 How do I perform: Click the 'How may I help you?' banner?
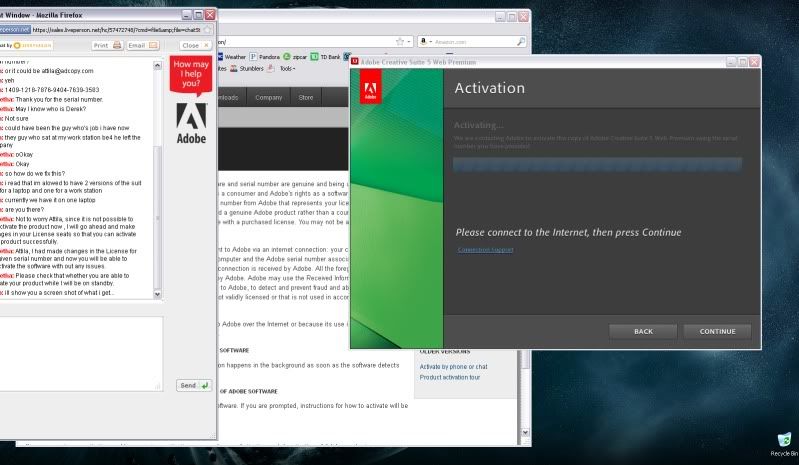(191, 76)
